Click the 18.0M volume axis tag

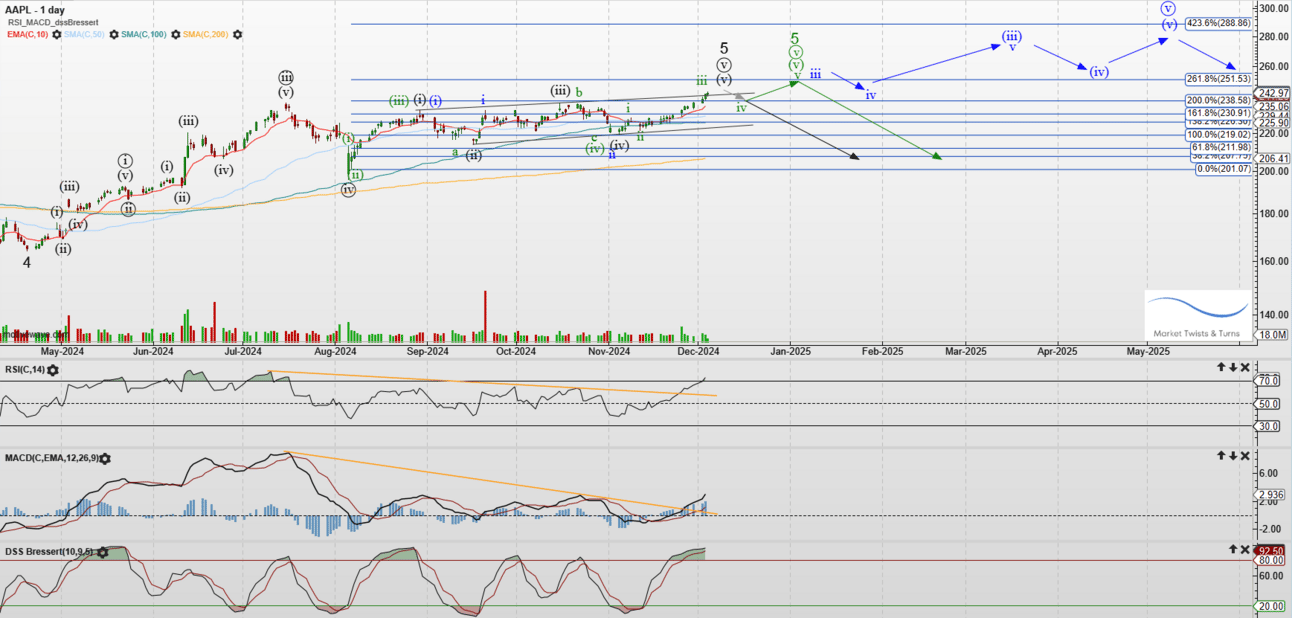pos(1272,335)
